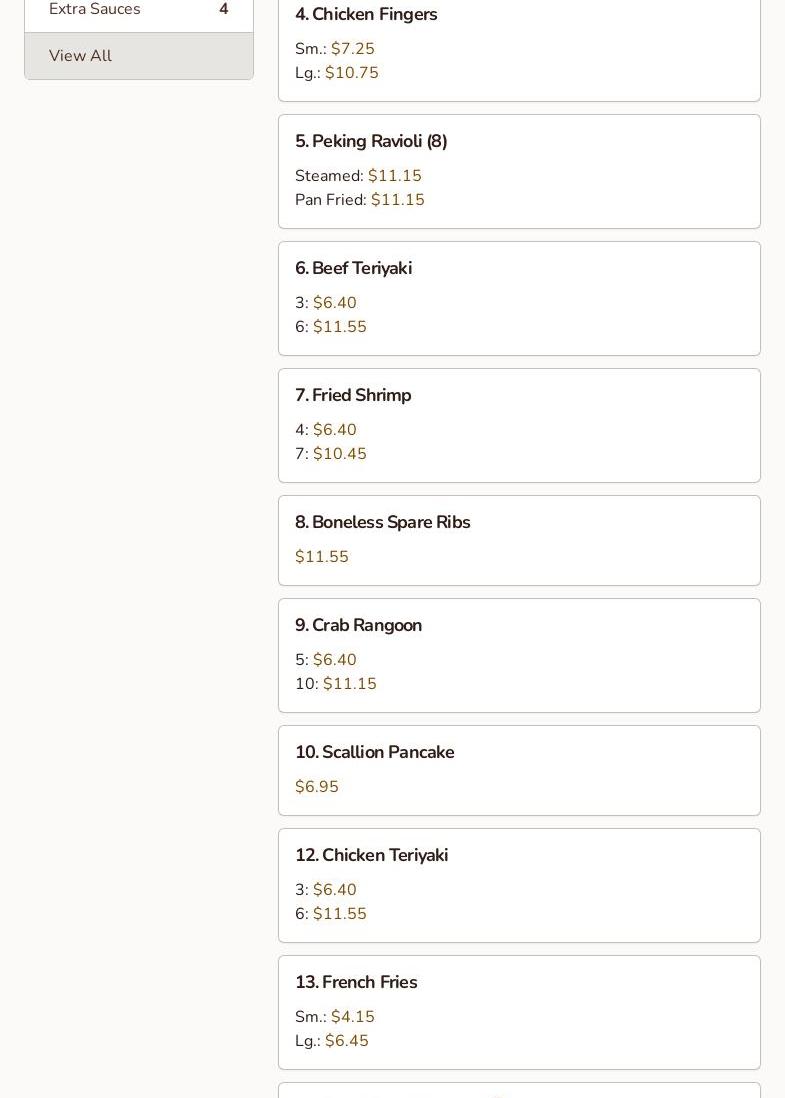
Task: Open the Peking Ravioli (8) item
Action: point(371,142)
